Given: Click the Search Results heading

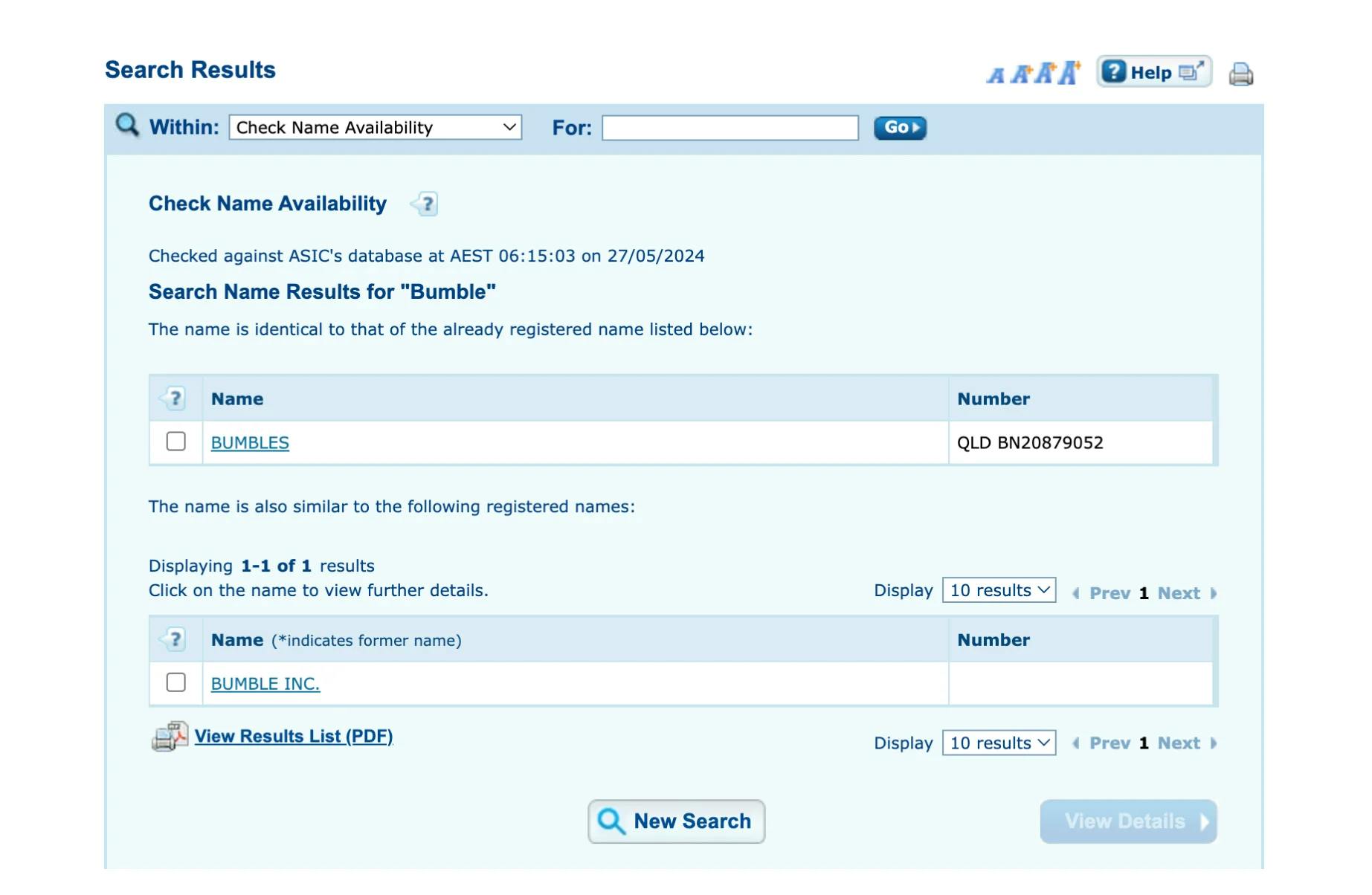Looking at the screenshot, I should pyautogui.click(x=190, y=70).
